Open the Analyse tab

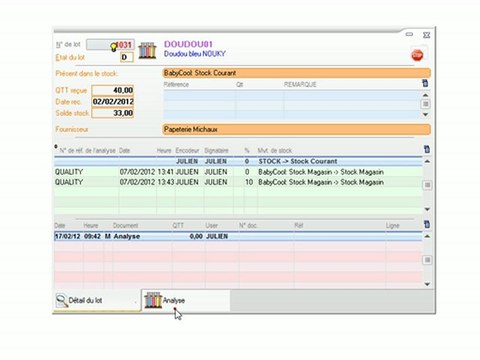point(186,300)
